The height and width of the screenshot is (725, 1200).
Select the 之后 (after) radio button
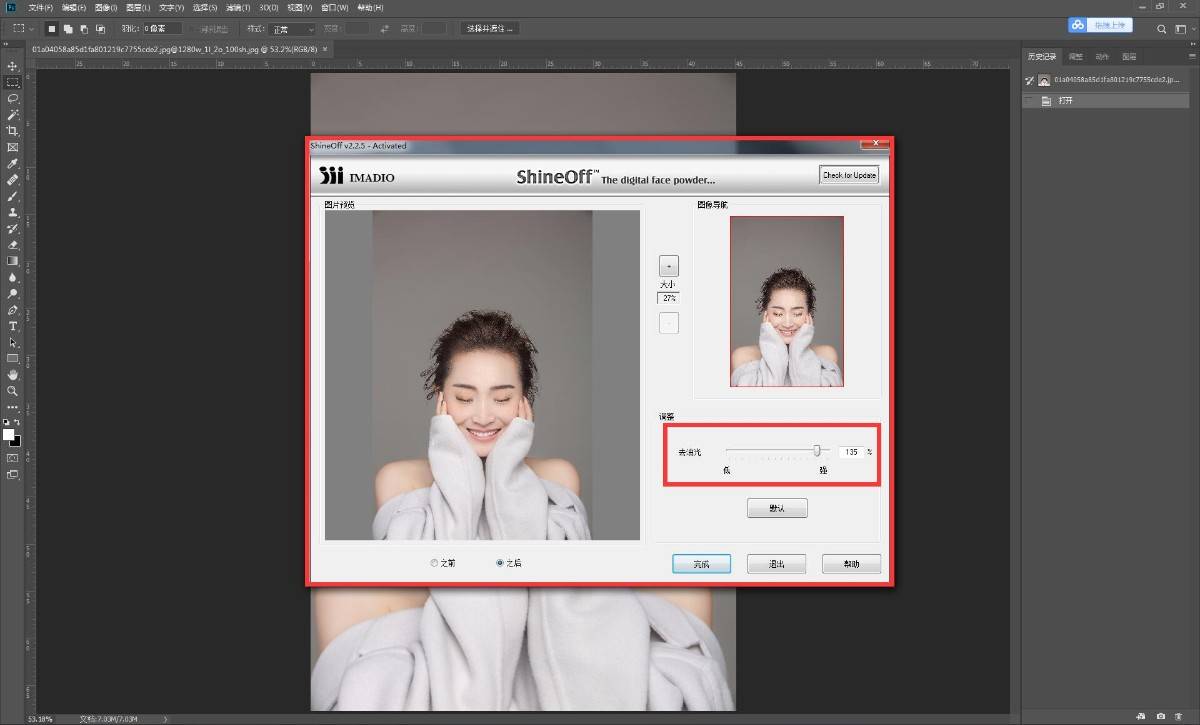(x=500, y=563)
